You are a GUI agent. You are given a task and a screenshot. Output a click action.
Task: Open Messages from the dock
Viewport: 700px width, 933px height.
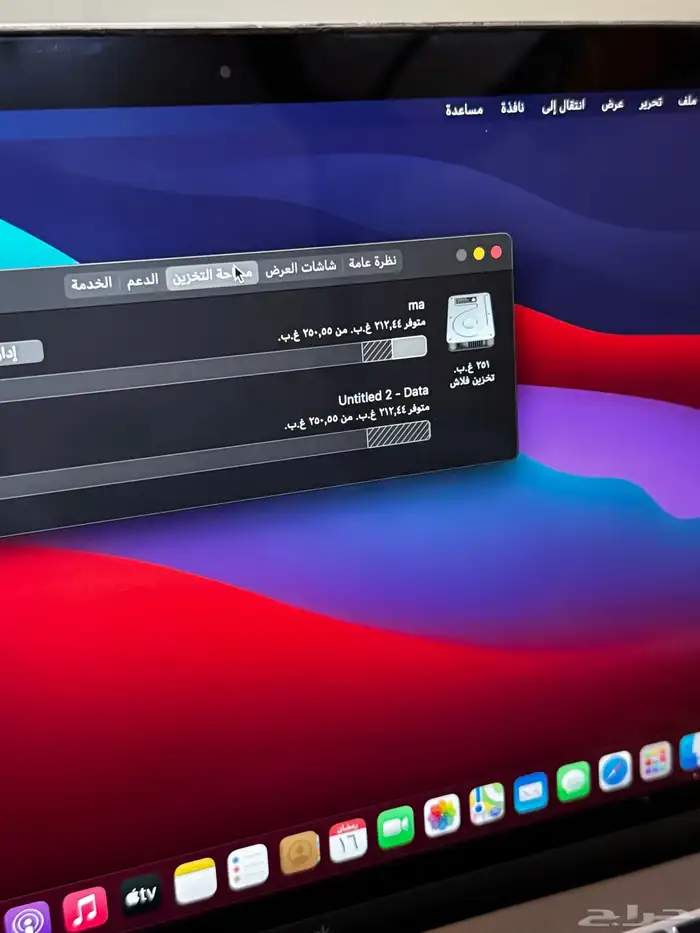pyautogui.click(x=574, y=781)
